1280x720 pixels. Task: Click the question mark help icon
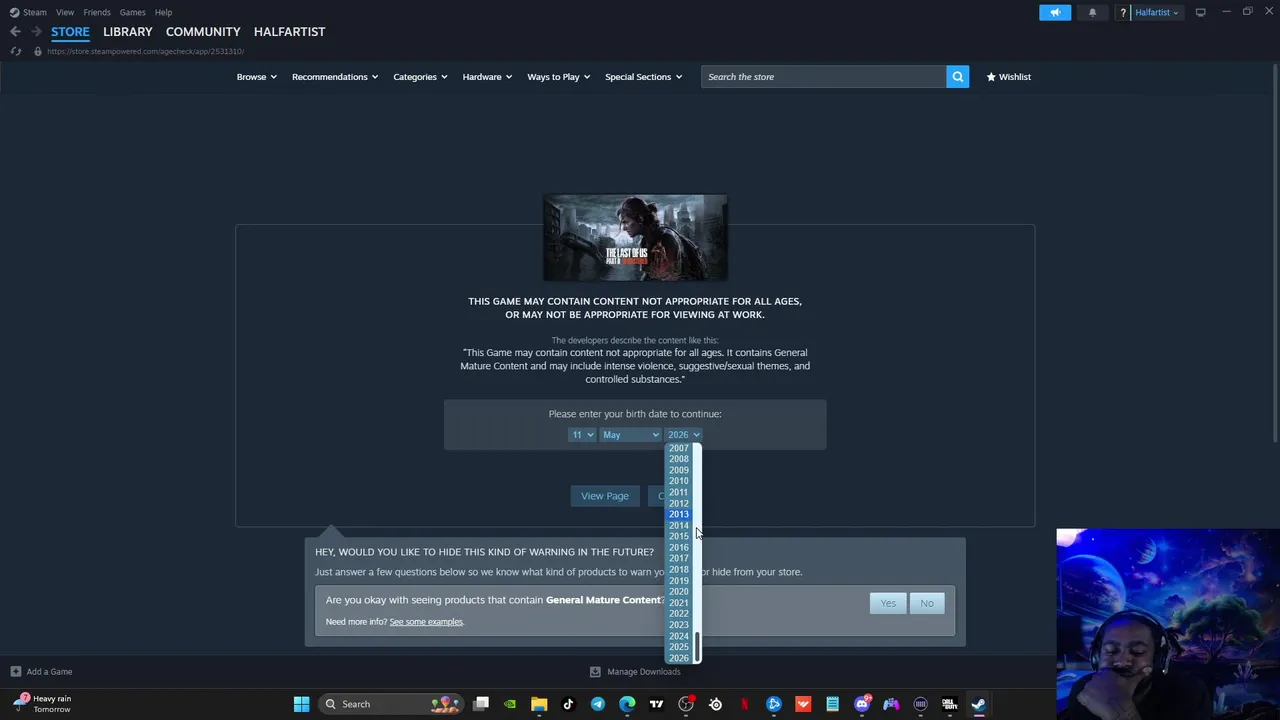pyautogui.click(x=1123, y=12)
